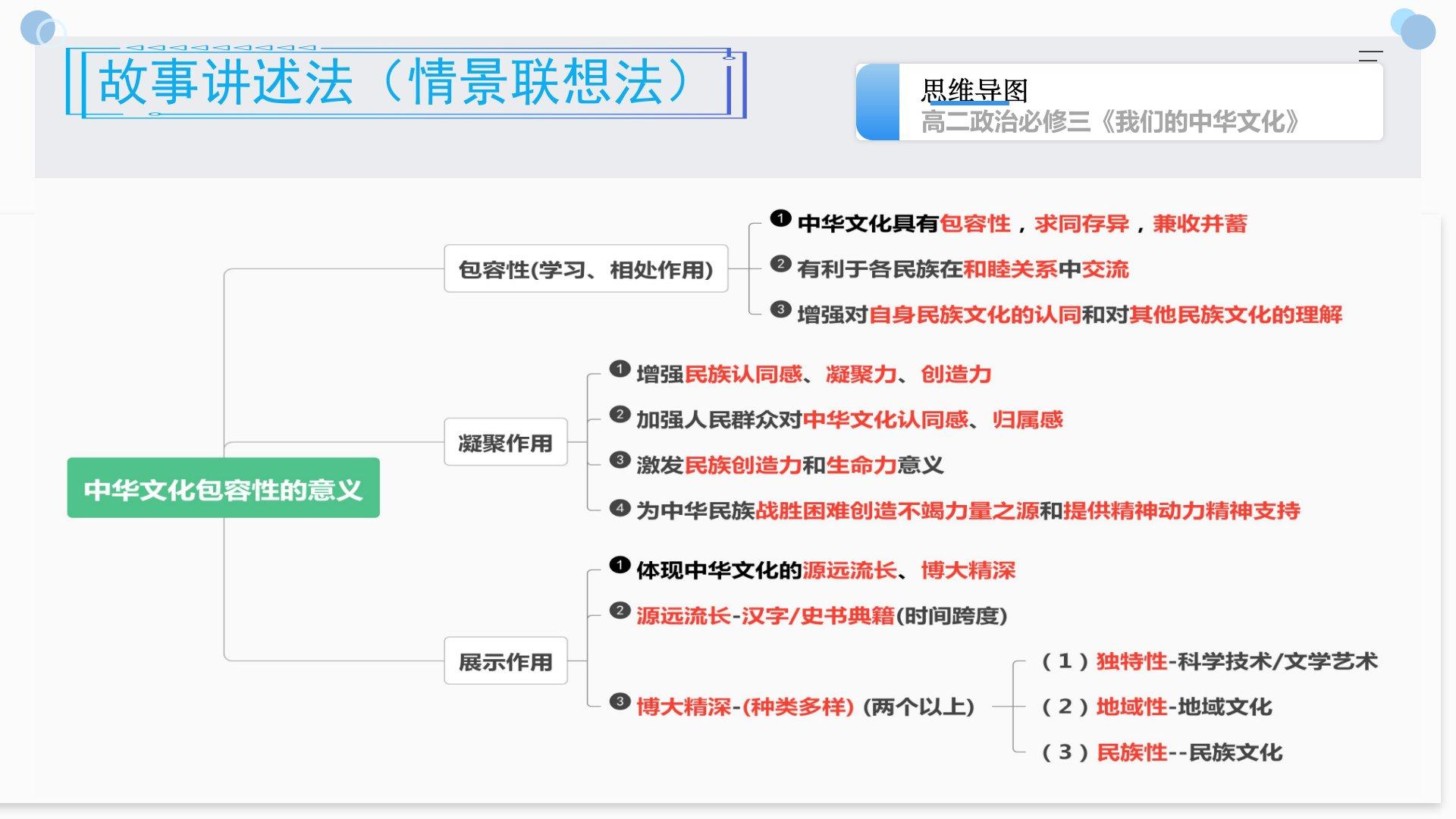Click the 思维导图 heading text

pos(974,90)
